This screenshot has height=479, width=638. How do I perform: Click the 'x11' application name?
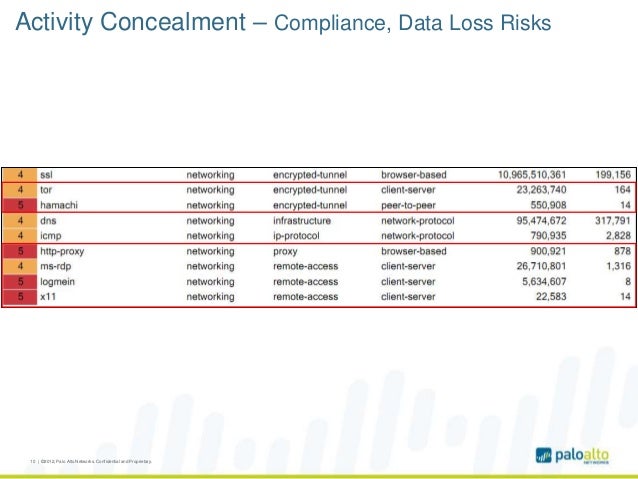coord(48,297)
